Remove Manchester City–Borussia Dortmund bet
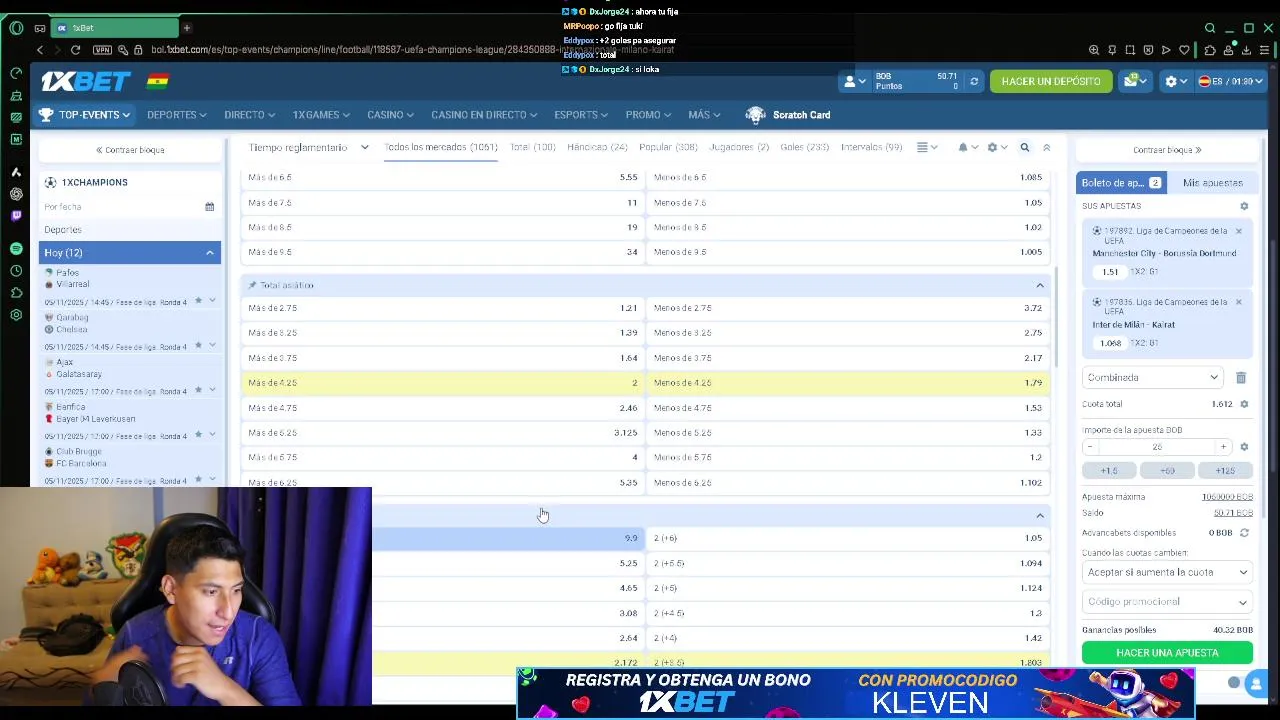The height and width of the screenshot is (720, 1280). 1238,231
